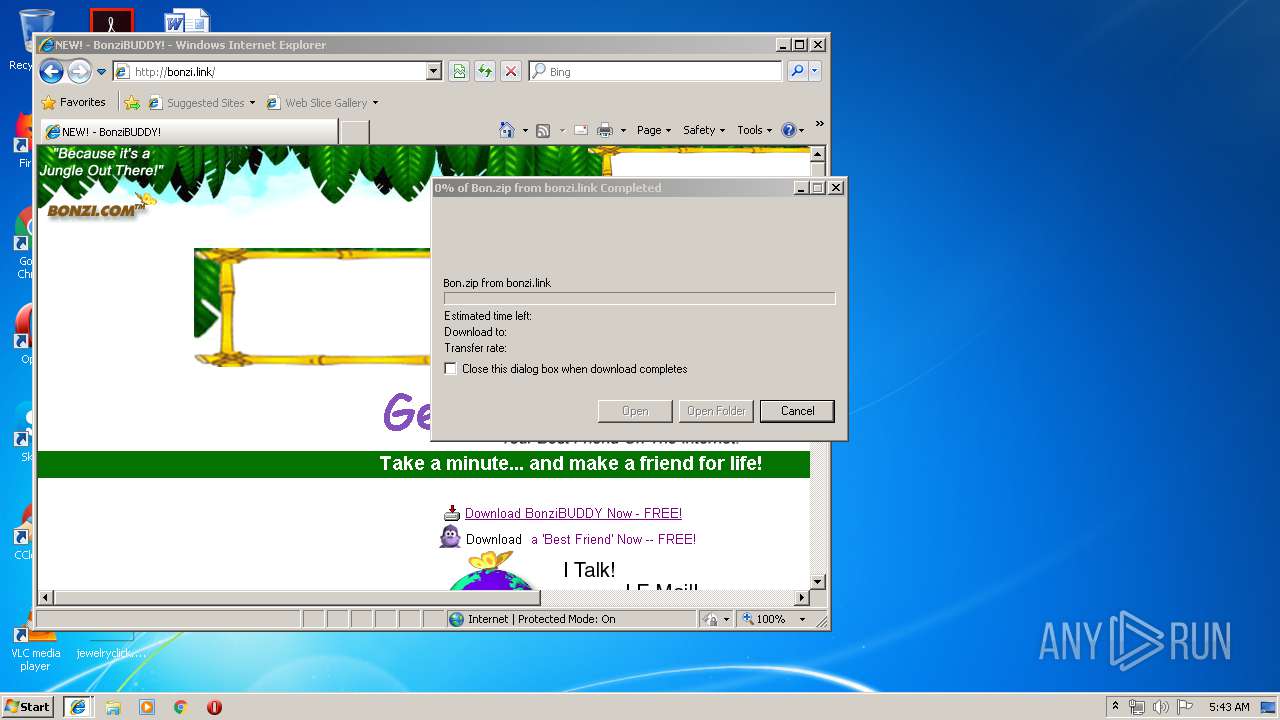Click the horizontal scrollbar right arrow
Viewport: 1280px width, 720px height.
point(801,598)
